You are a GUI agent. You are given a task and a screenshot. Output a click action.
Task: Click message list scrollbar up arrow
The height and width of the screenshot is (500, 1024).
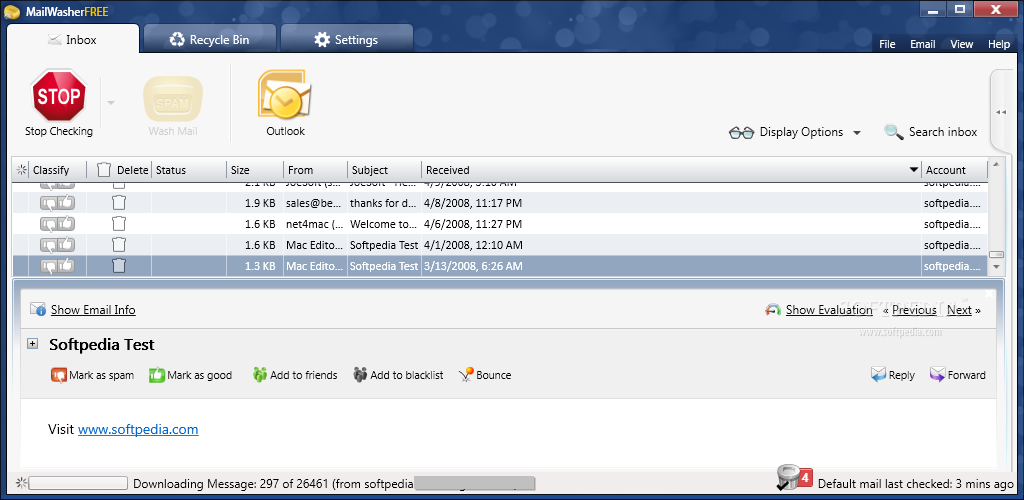pos(995,164)
